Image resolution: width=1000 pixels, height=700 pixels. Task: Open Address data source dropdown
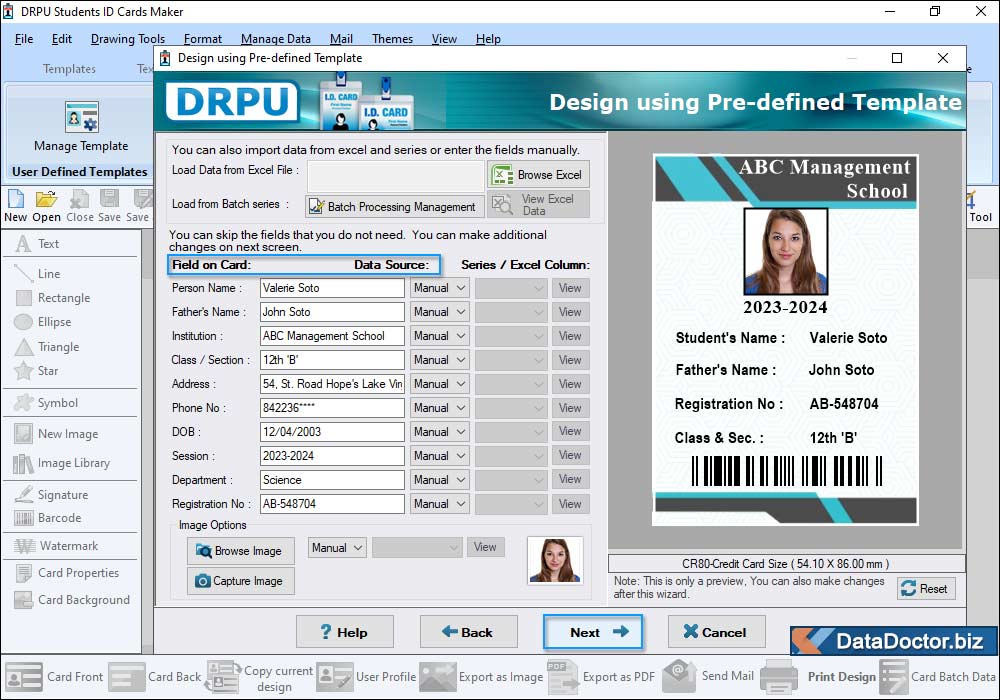(439, 384)
